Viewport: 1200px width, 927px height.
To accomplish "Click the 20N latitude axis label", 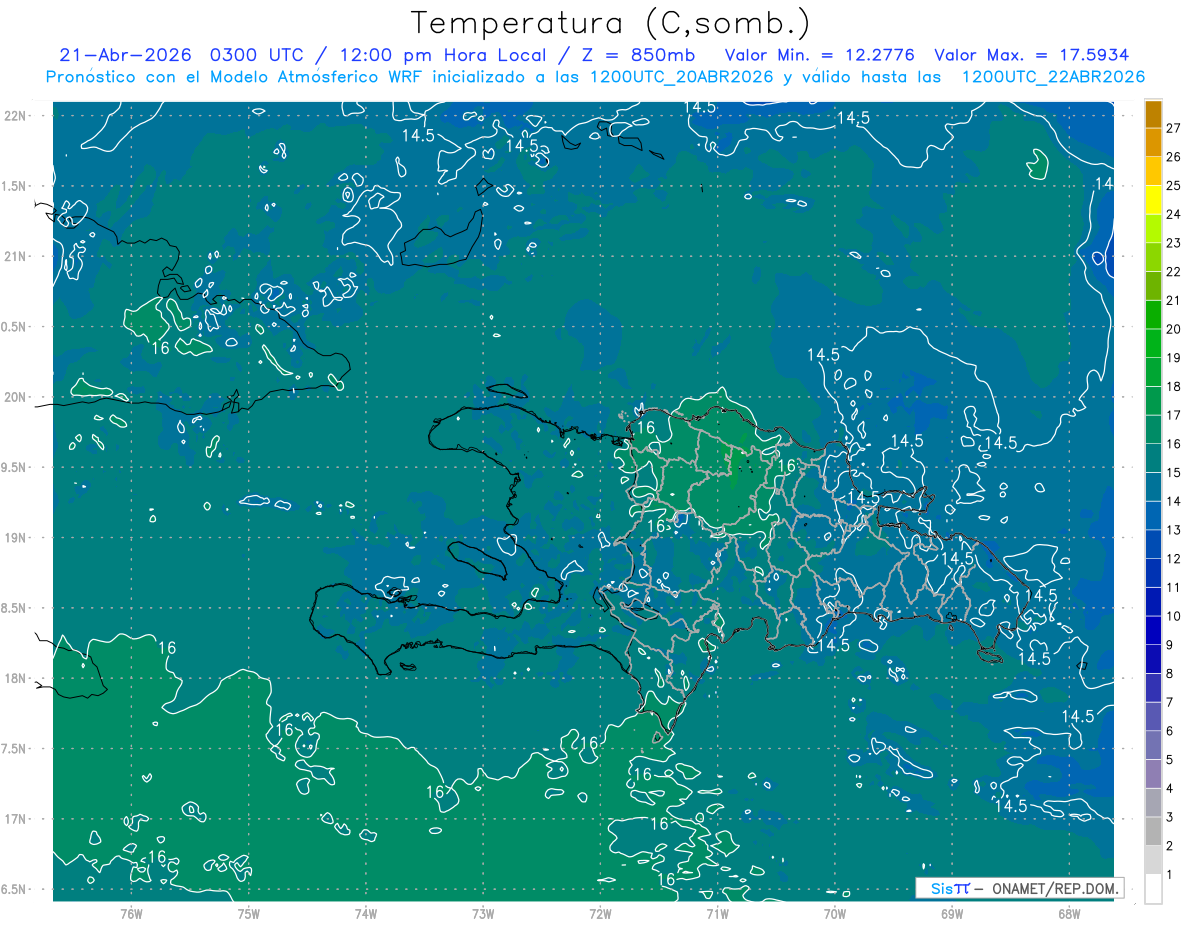I will point(15,397).
